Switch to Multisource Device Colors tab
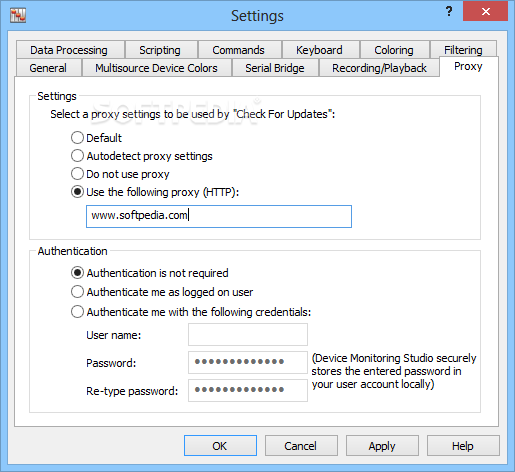 coord(156,68)
